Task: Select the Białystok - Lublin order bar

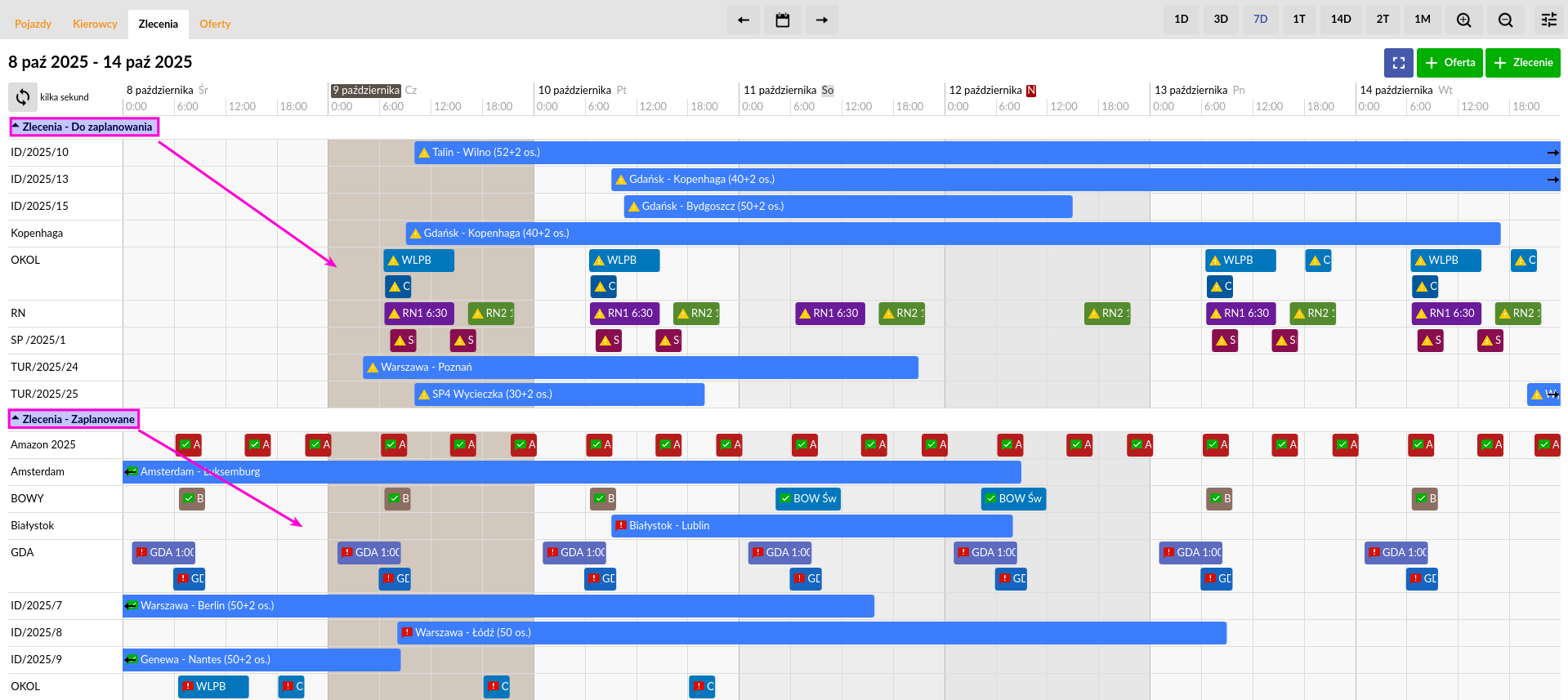Action: pos(811,526)
